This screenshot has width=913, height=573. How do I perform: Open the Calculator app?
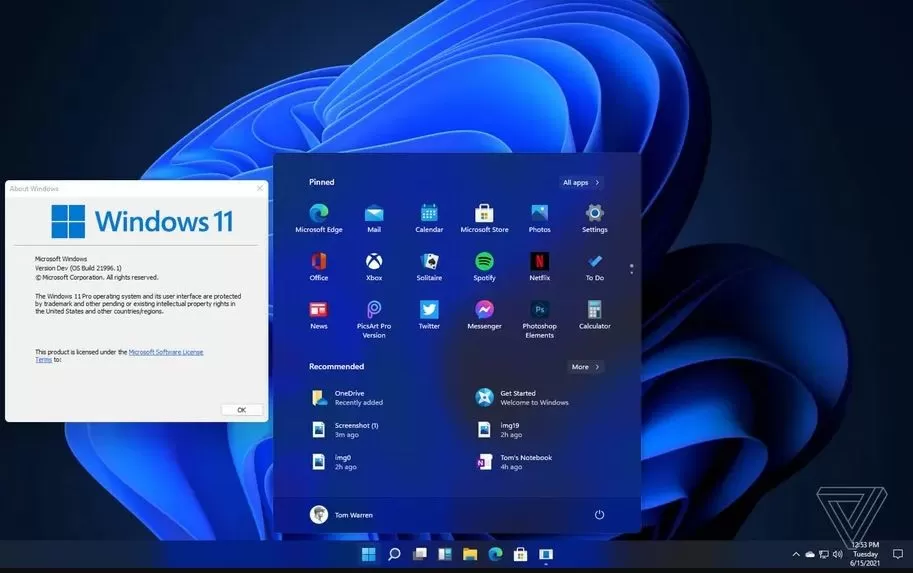(594, 310)
